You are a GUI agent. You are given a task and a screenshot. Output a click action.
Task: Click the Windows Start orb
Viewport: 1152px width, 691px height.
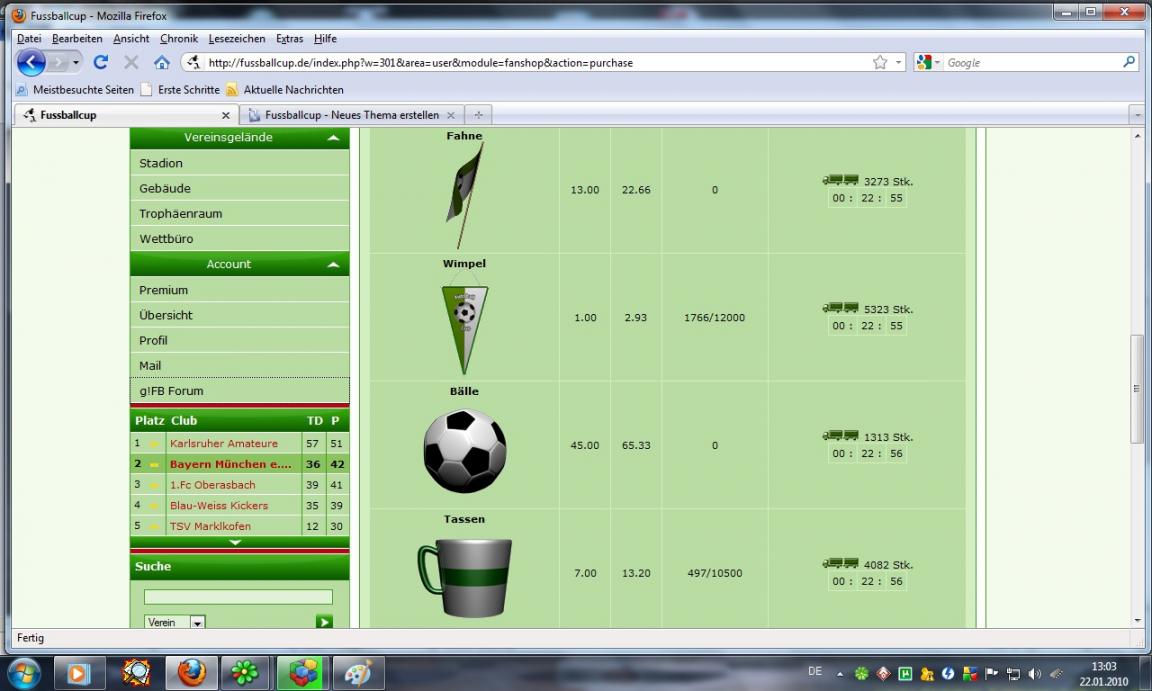coord(23,672)
